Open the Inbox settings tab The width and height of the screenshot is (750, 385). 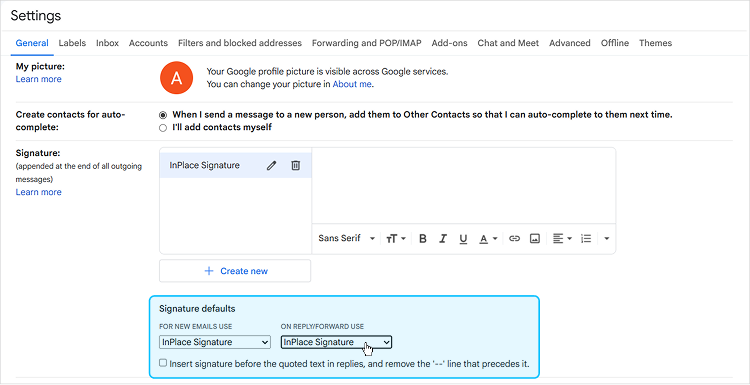(x=107, y=43)
